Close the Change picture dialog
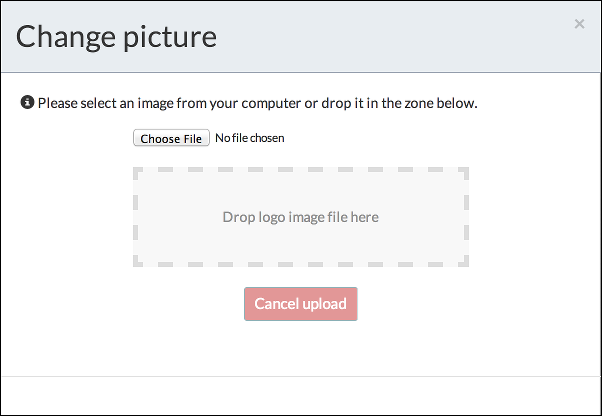The image size is (602, 416). pos(579,24)
